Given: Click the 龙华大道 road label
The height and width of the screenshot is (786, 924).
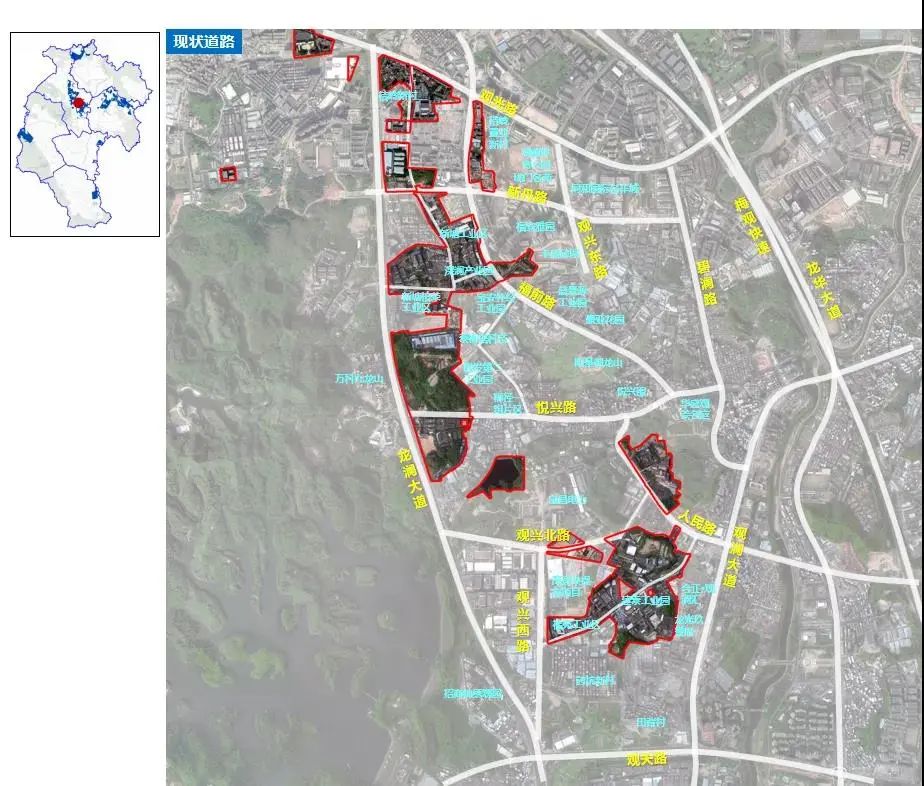Looking at the screenshot, I should click(822, 290).
